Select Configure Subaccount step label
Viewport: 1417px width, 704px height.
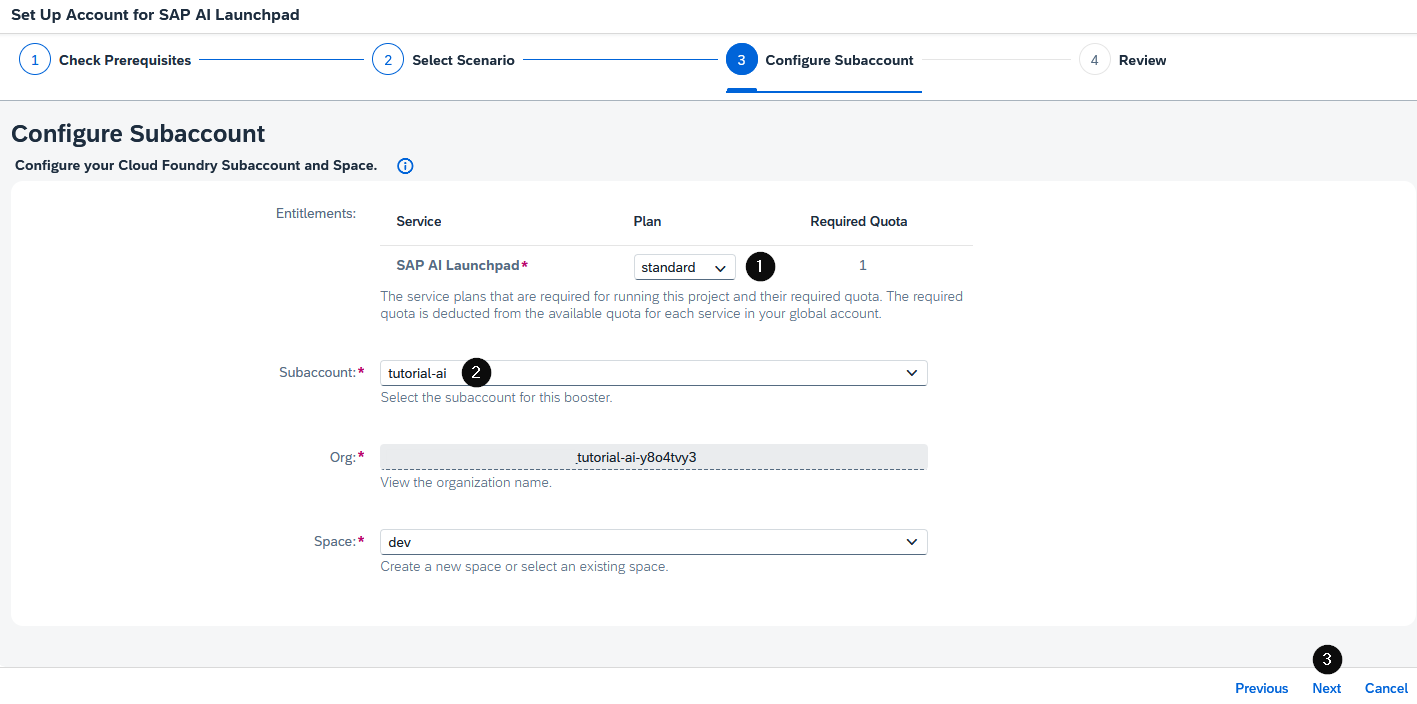pyautogui.click(x=839, y=60)
